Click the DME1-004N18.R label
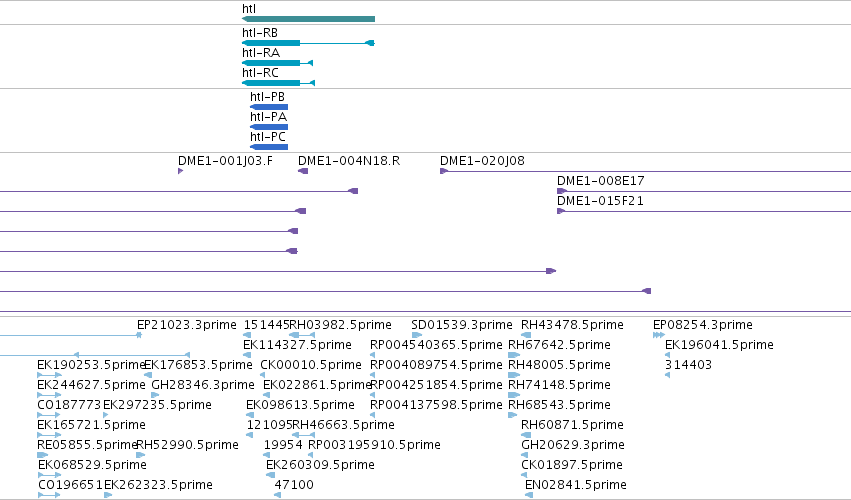 (349, 161)
